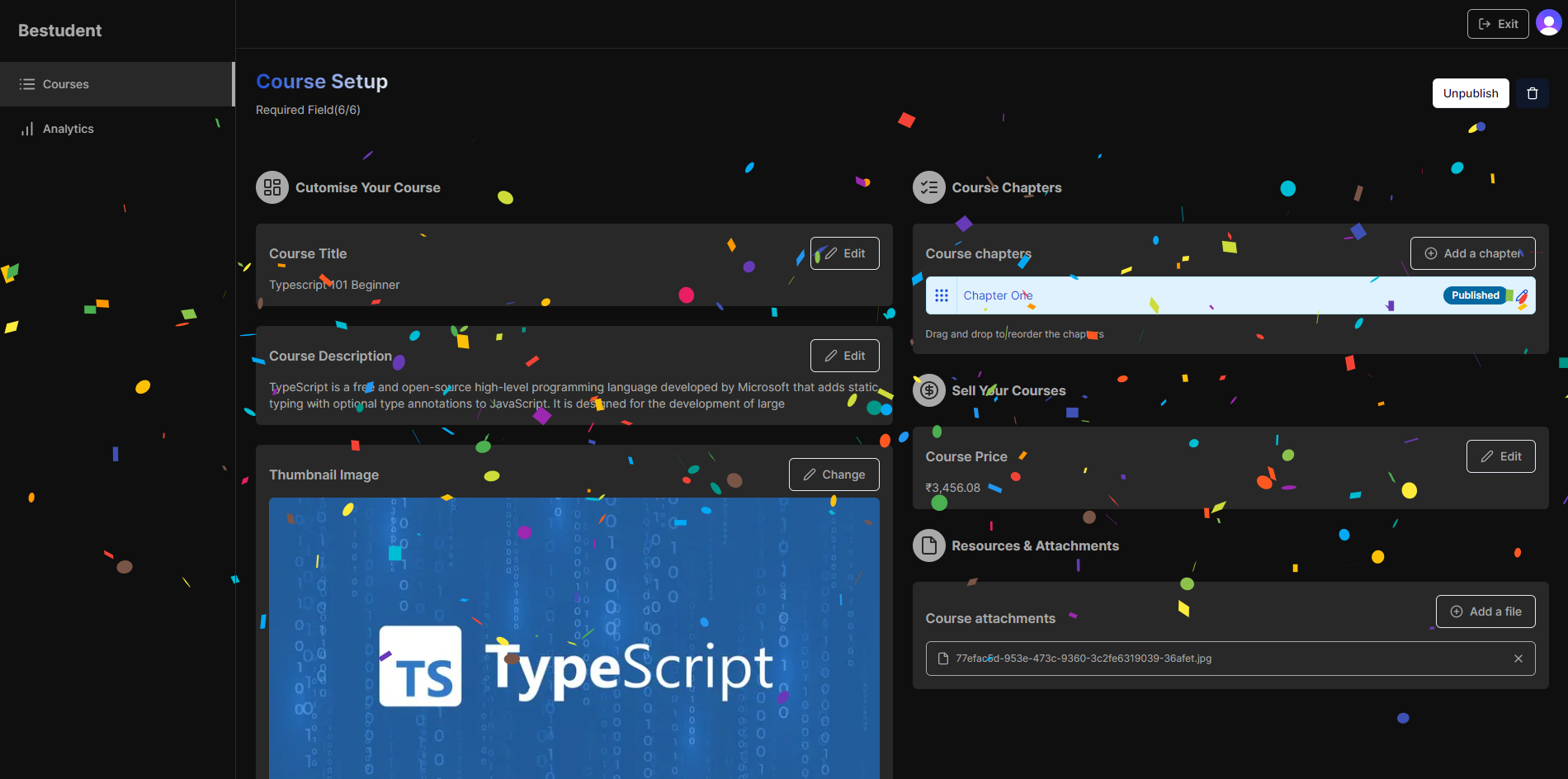1568x779 pixels.
Task: Click the attachment document icon
Action: tap(943, 659)
